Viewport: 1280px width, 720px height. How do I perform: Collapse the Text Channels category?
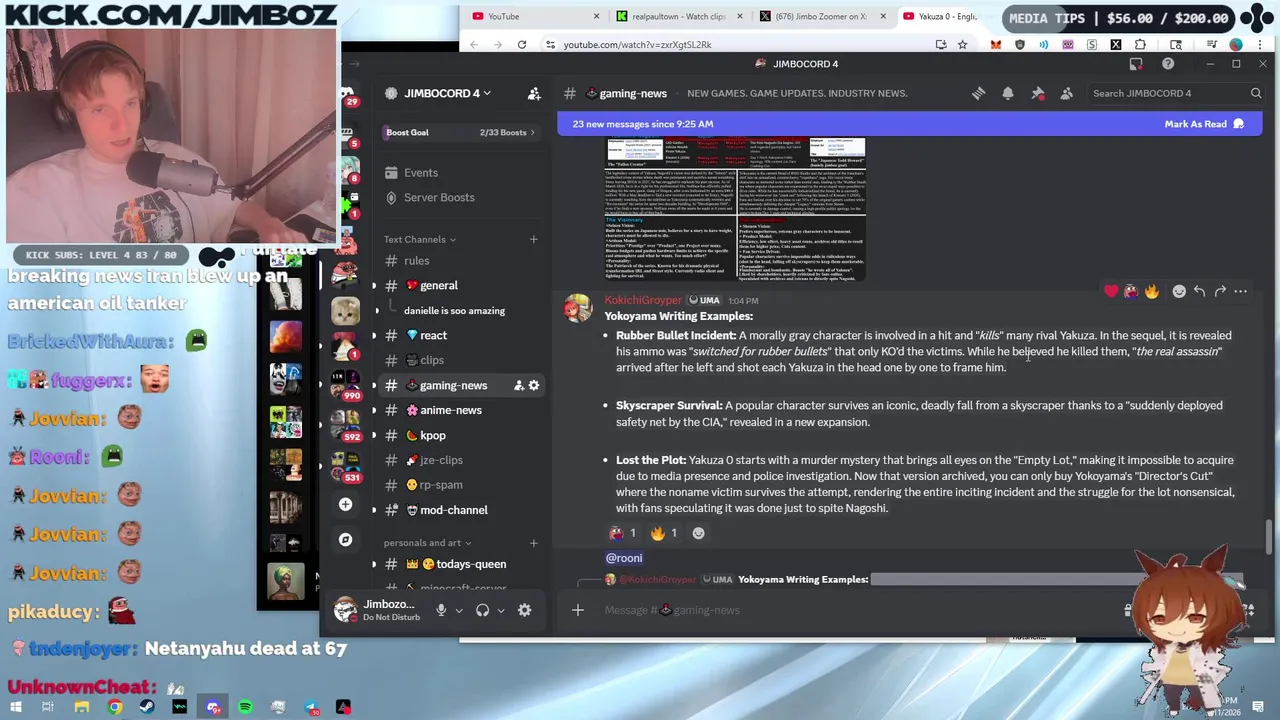click(x=419, y=239)
